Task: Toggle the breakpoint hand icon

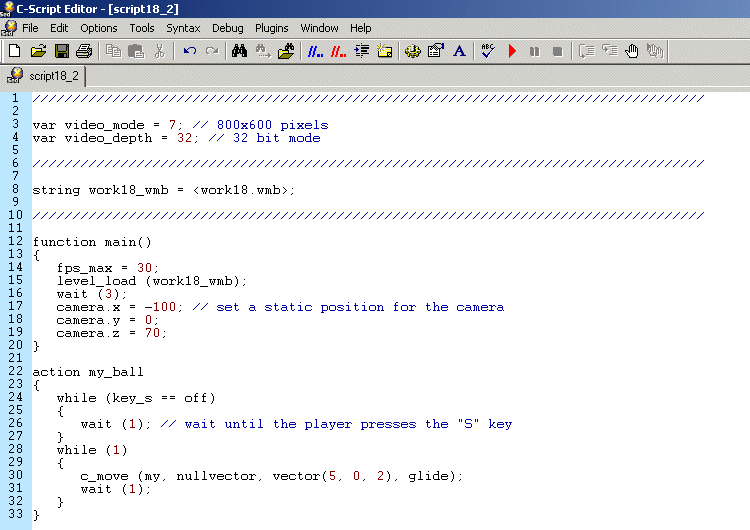Action: point(632,50)
